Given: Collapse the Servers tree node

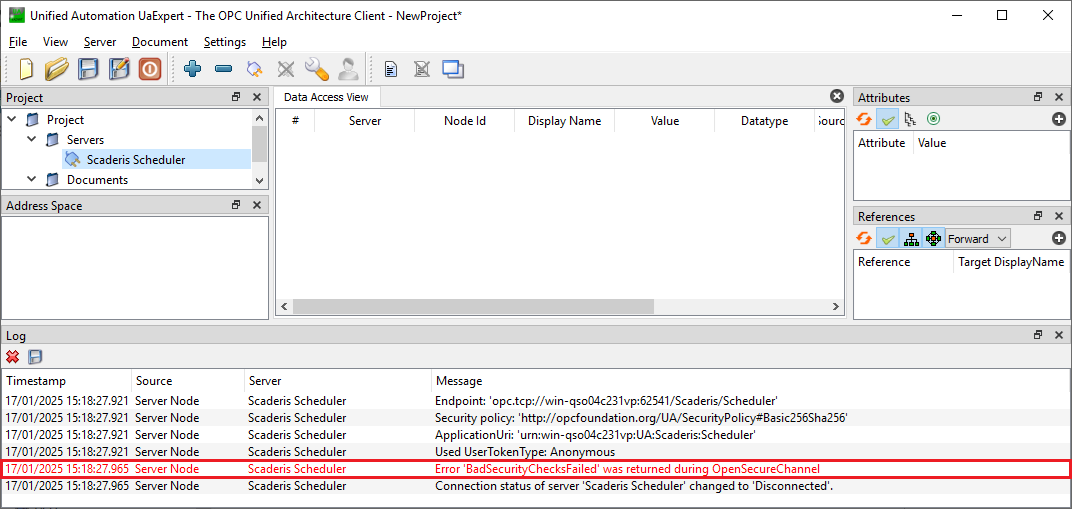Looking at the screenshot, I should tap(32, 140).
